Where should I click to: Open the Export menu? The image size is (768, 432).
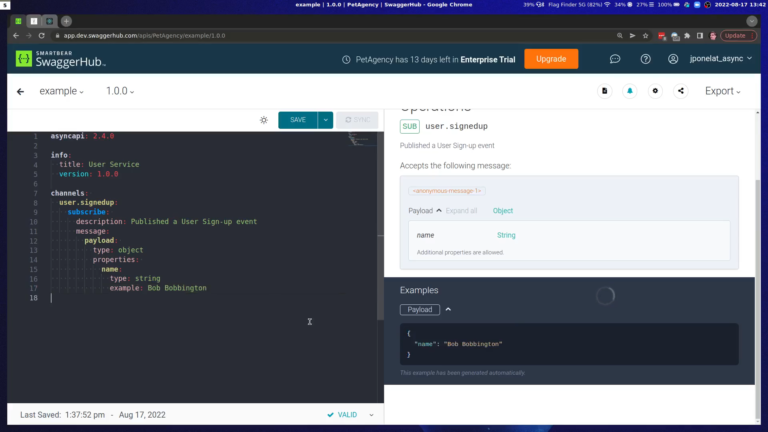click(722, 91)
